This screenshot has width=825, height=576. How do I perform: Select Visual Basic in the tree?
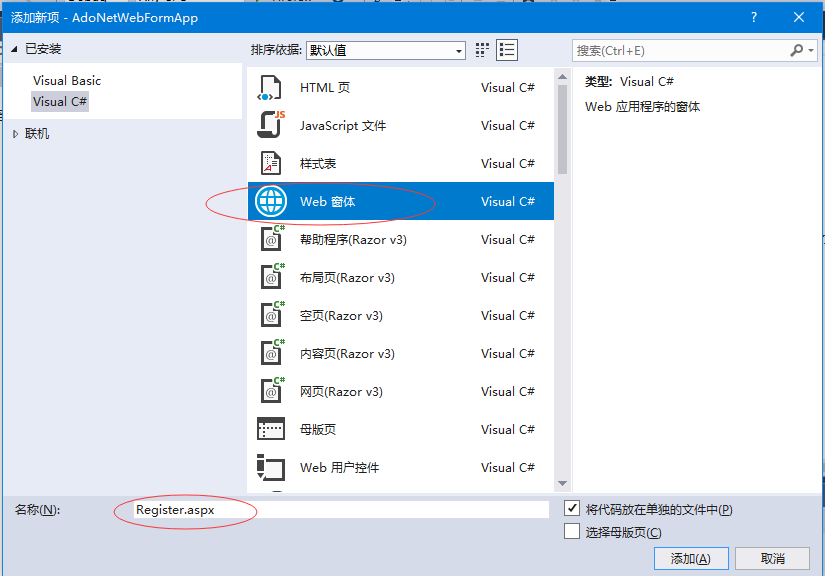pyautogui.click(x=67, y=81)
